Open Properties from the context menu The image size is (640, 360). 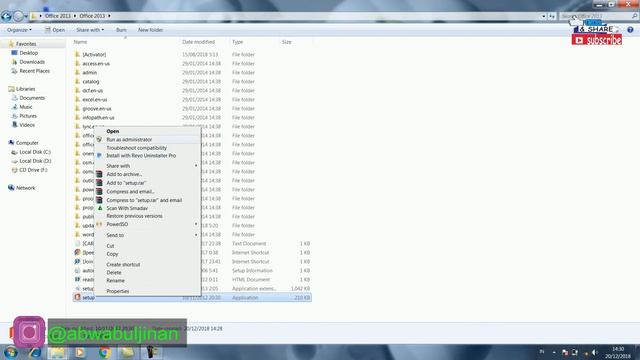[118, 291]
